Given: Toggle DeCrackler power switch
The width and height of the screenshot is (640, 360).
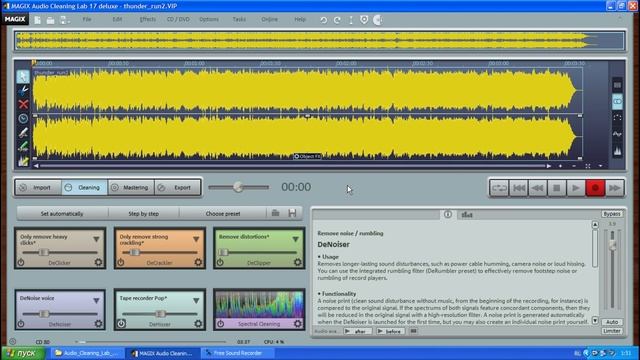Looking at the screenshot, I should click(x=121, y=262).
